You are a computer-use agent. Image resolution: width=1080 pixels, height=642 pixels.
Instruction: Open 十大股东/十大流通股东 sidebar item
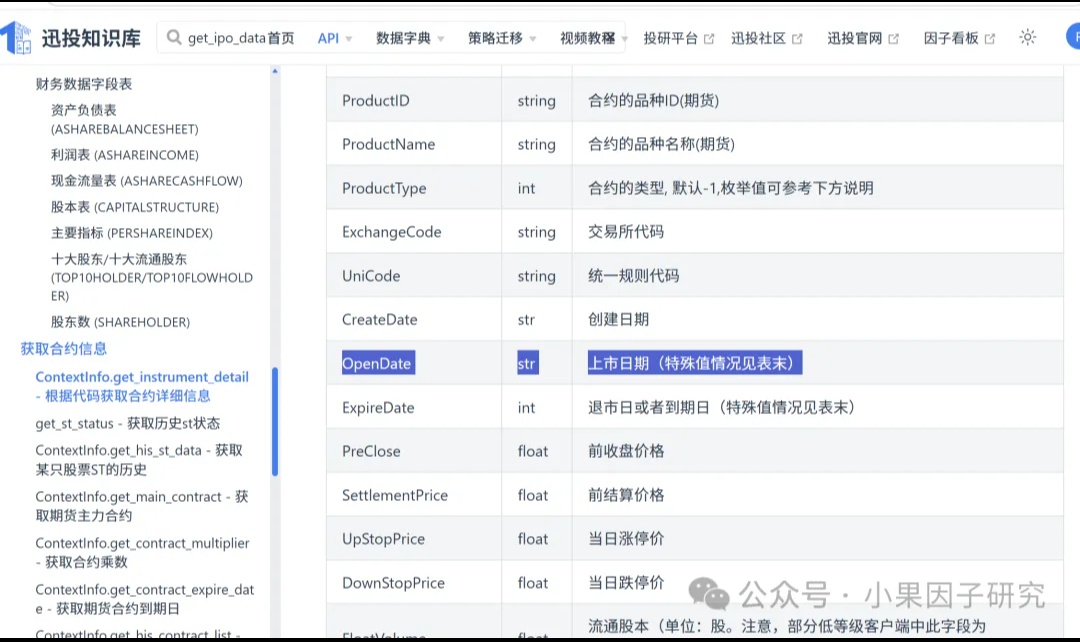152,277
